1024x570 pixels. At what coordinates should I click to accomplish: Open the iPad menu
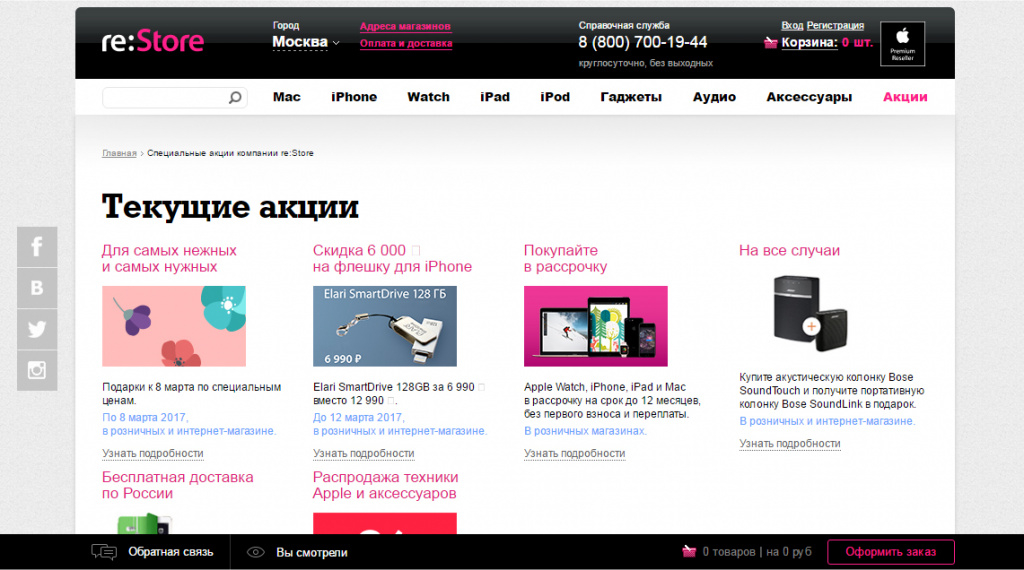(x=495, y=97)
